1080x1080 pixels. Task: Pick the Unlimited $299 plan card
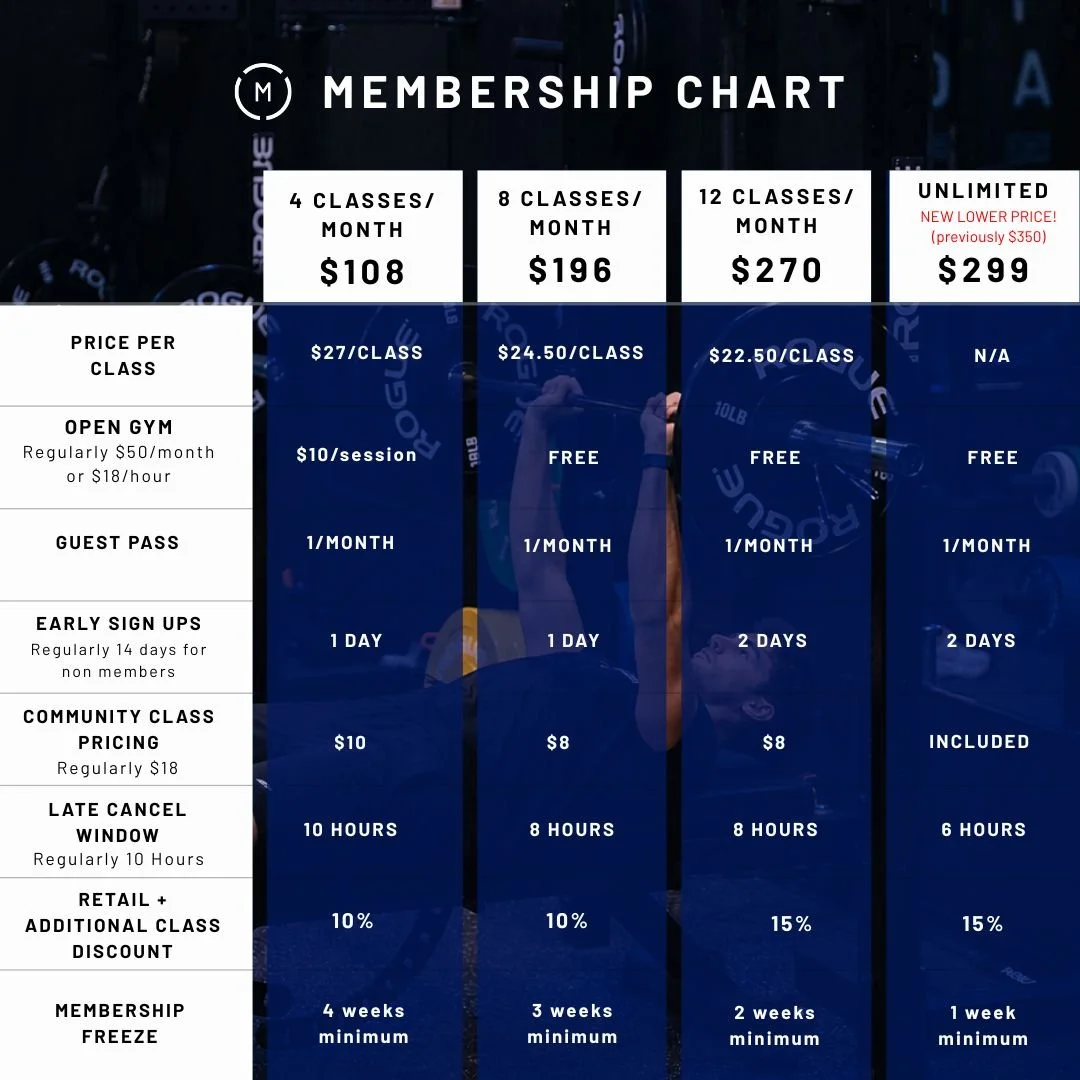(984, 236)
